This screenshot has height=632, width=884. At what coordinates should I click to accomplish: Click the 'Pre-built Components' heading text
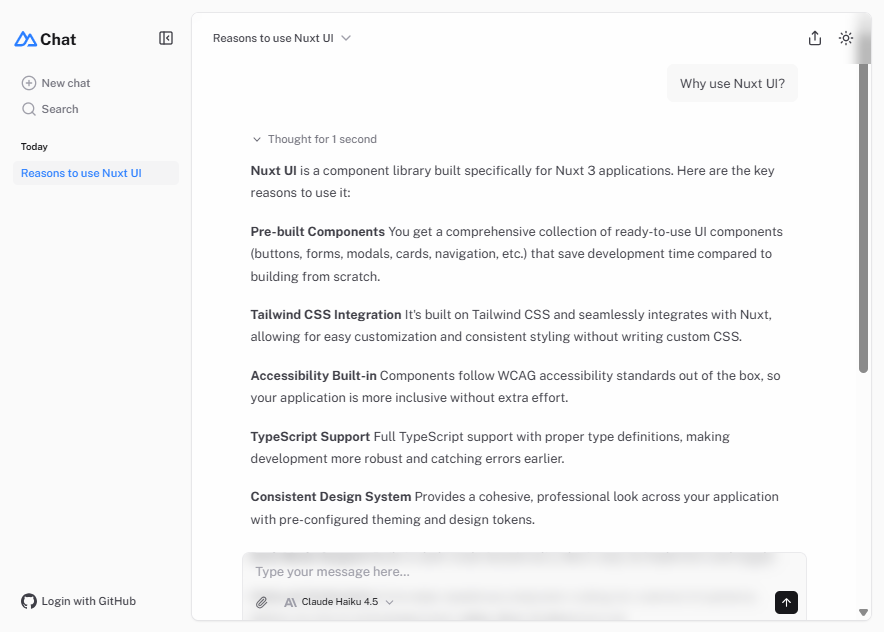pos(317,232)
